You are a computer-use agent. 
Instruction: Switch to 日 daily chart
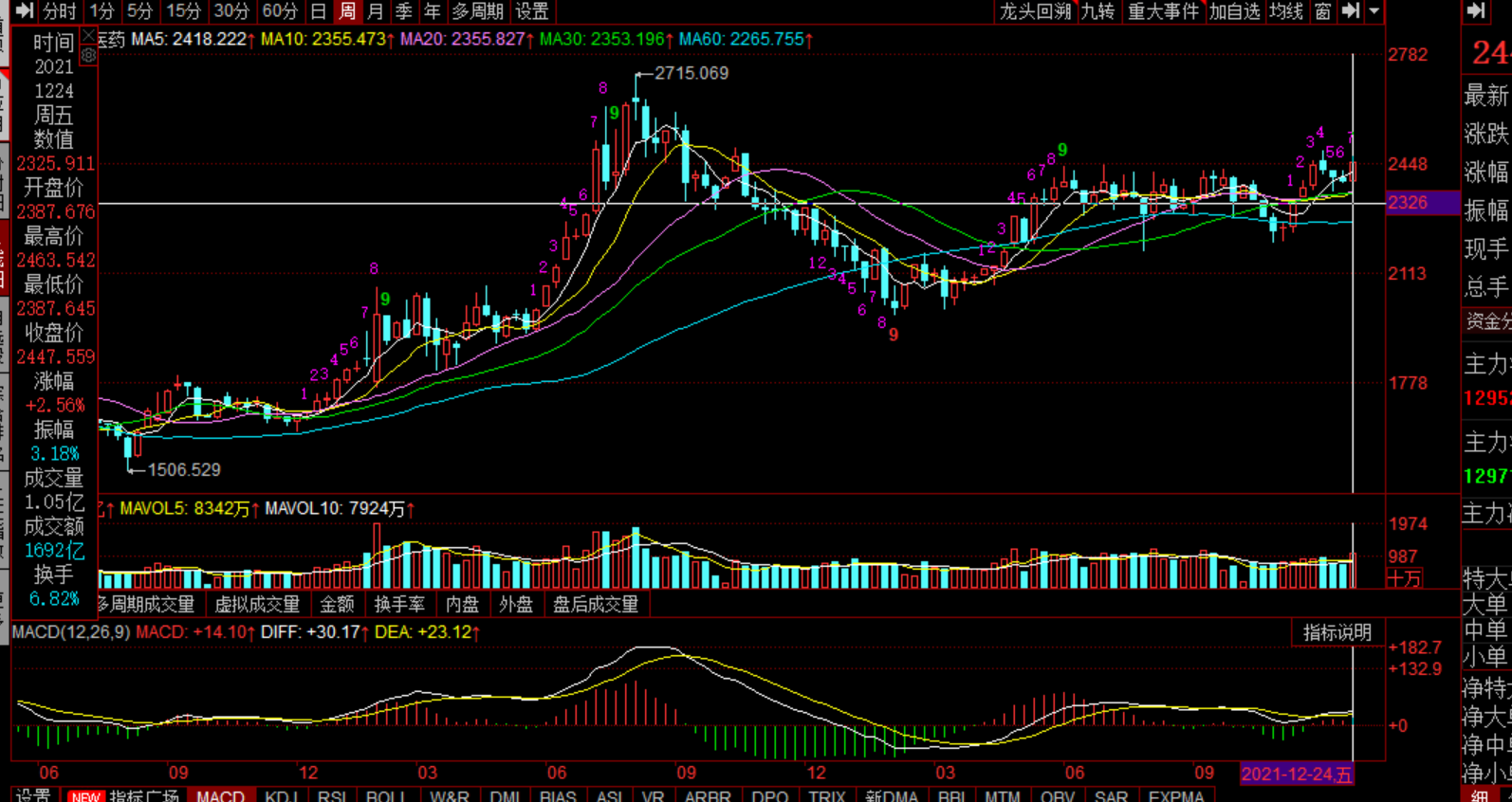(x=319, y=11)
